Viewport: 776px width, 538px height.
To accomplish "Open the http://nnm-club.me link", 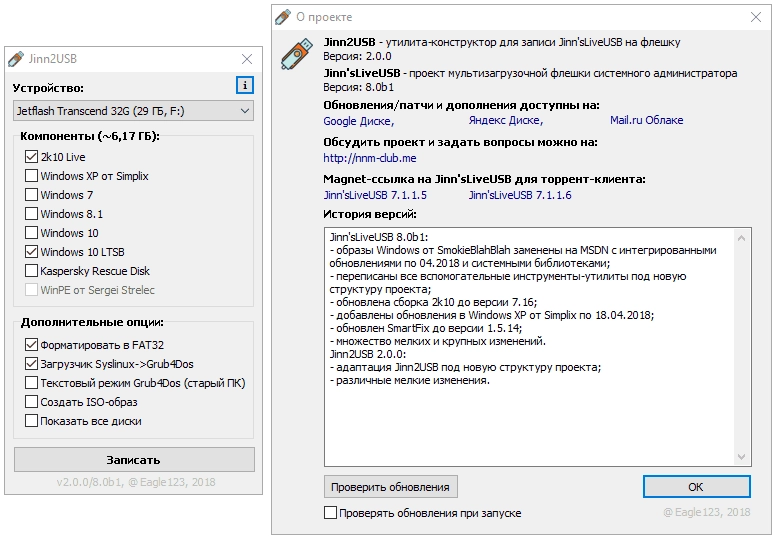I will pos(370,158).
